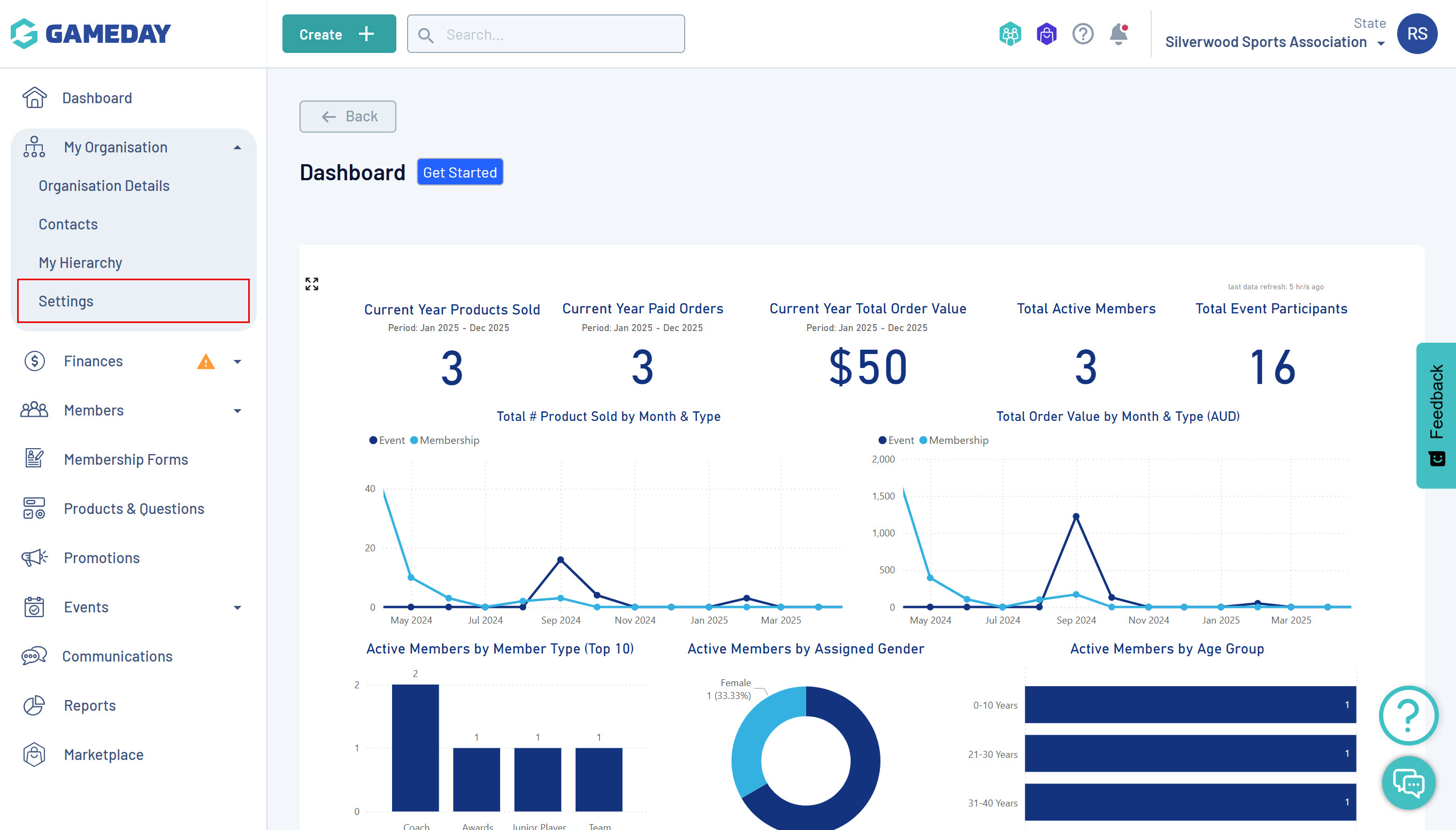Click the RS user avatar

tap(1416, 34)
